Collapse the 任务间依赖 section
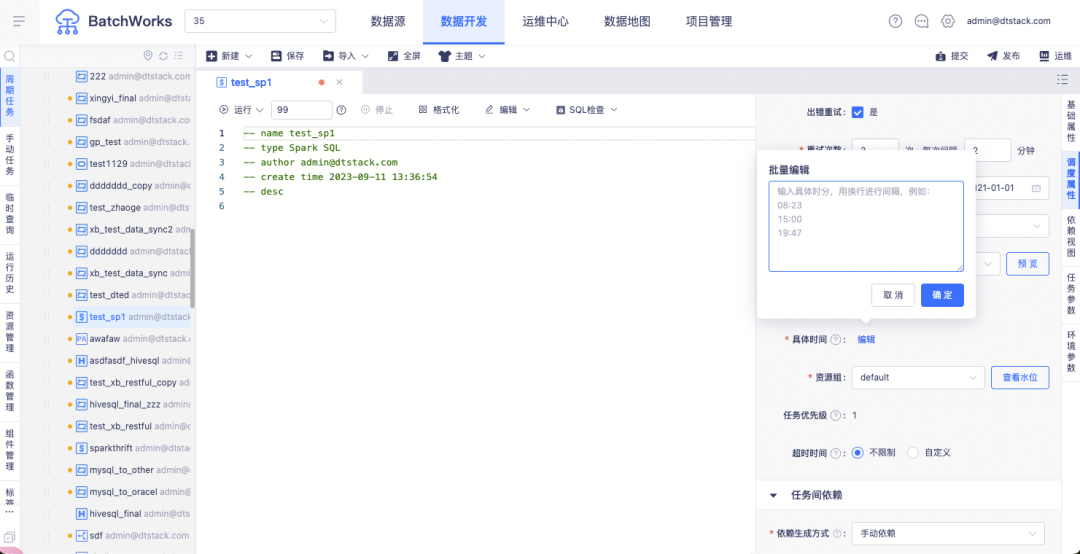Image resolution: width=1080 pixels, height=554 pixels. [x=773, y=495]
